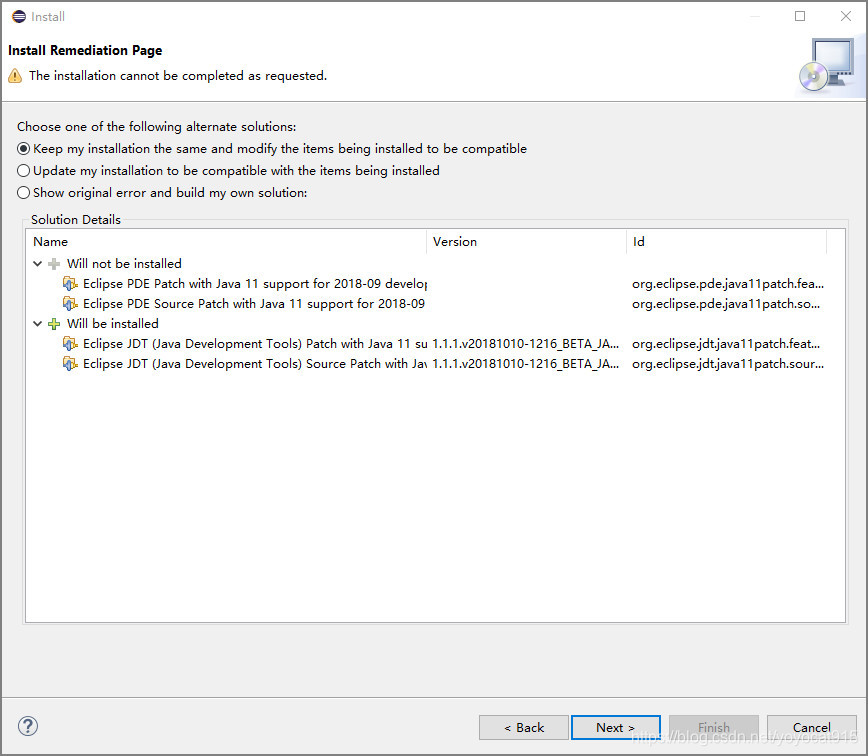Viewport: 868px width, 756px height.
Task: Click the org.eclipse.jdt.java11patch.sour... id cell
Action: pyautogui.click(x=728, y=364)
